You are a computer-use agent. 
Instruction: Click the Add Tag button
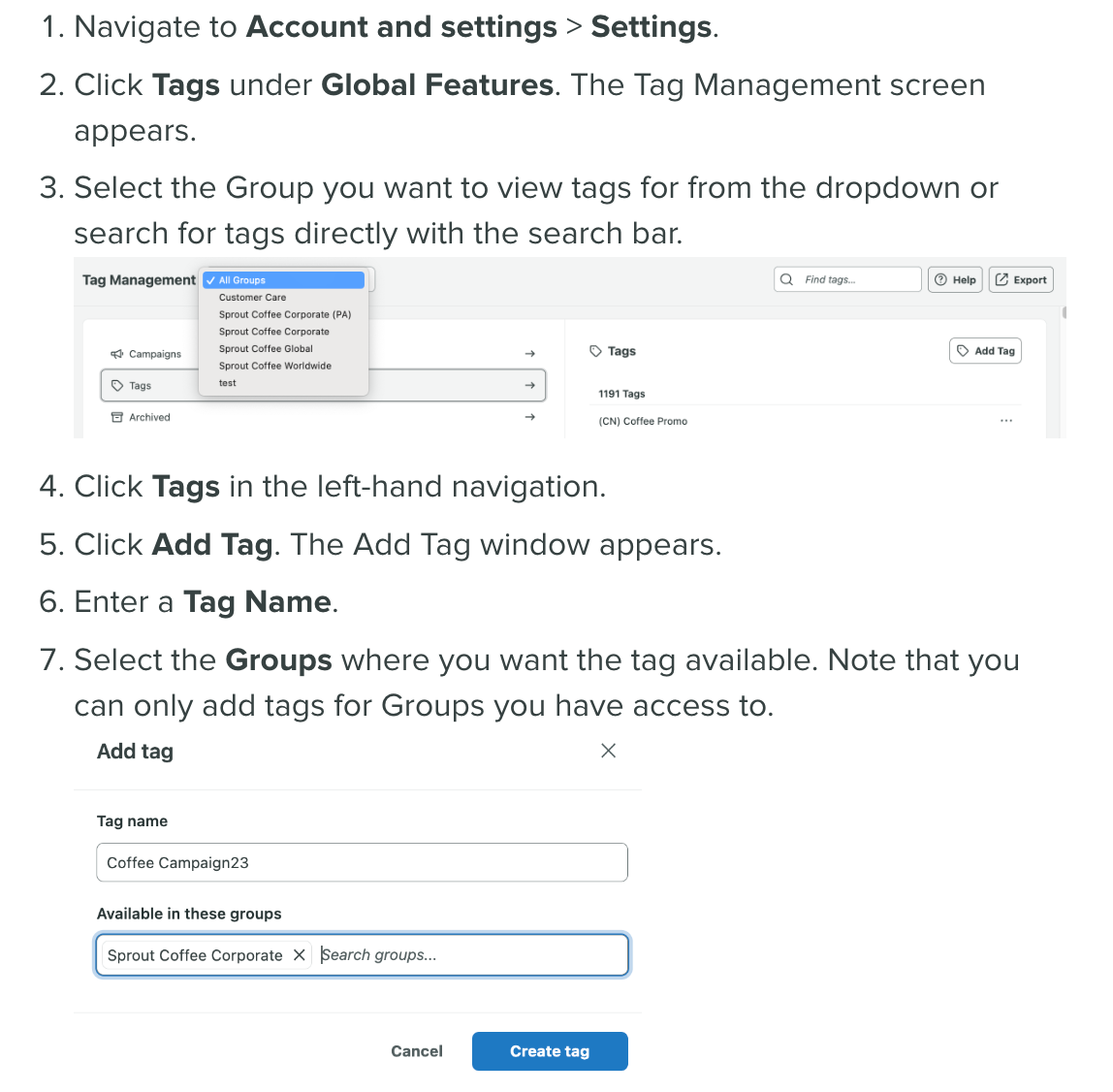(x=985, y=351)
